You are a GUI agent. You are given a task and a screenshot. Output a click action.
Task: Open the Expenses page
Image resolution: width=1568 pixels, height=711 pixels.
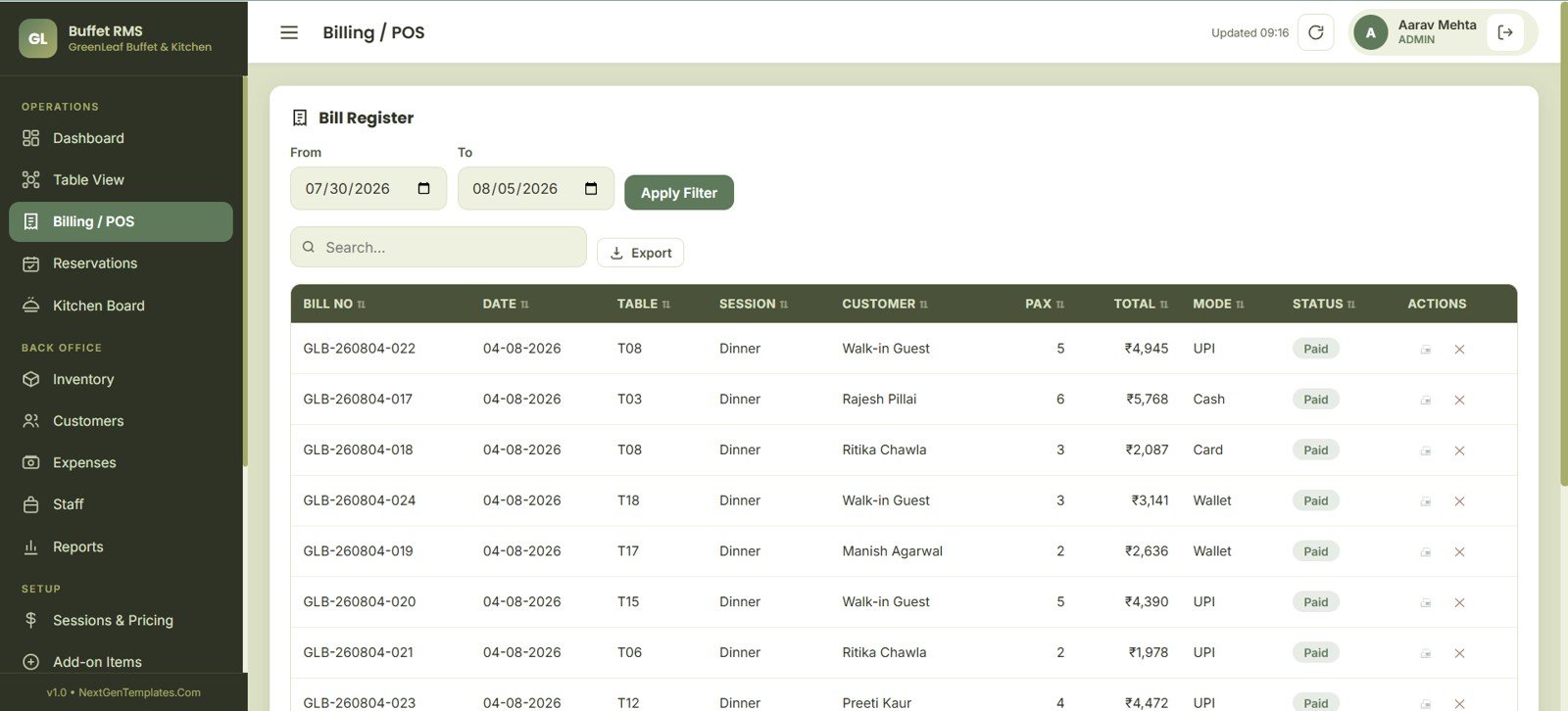[121, 462]
